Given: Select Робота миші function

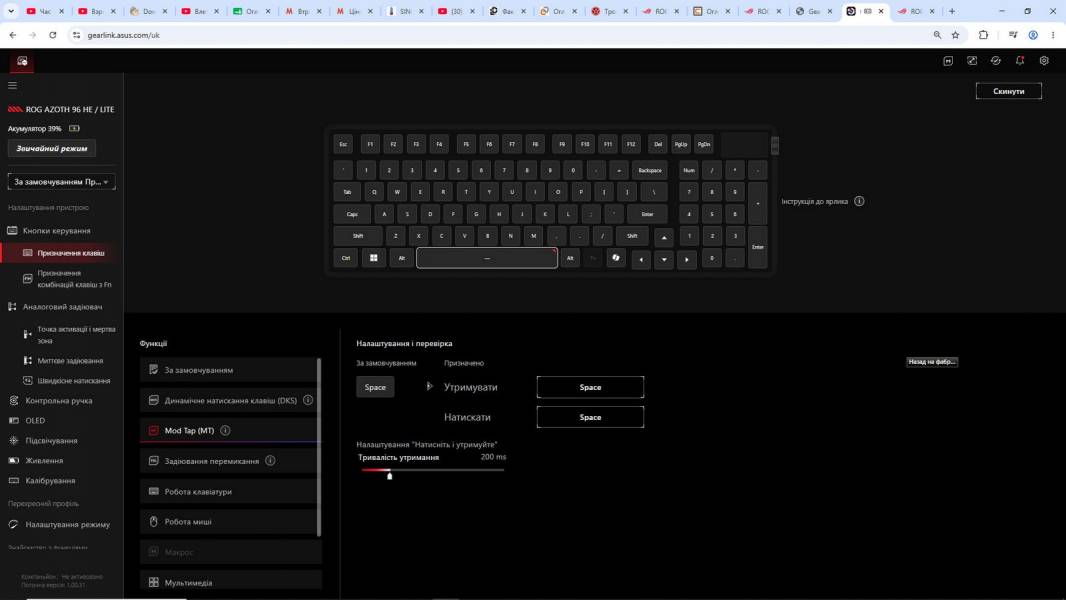Looking at the screenshot, I should coord(230,521).
